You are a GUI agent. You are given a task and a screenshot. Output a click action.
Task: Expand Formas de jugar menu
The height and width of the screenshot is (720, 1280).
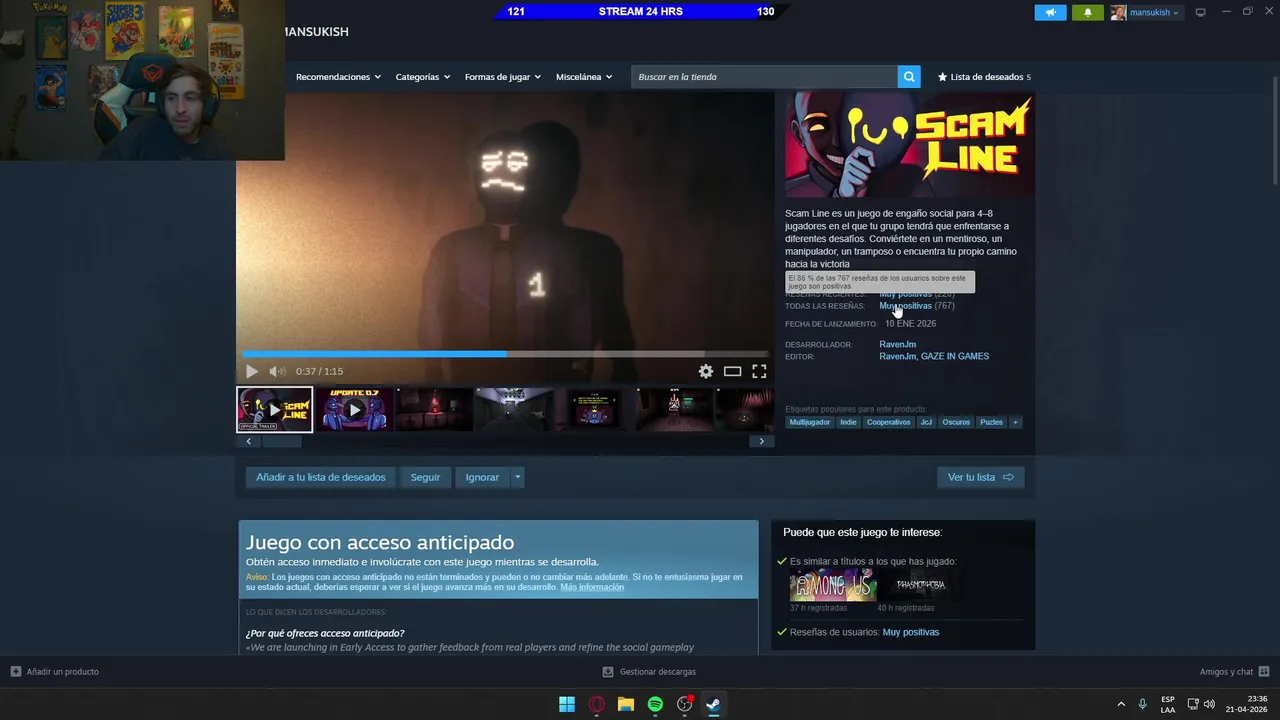(503, 77)
